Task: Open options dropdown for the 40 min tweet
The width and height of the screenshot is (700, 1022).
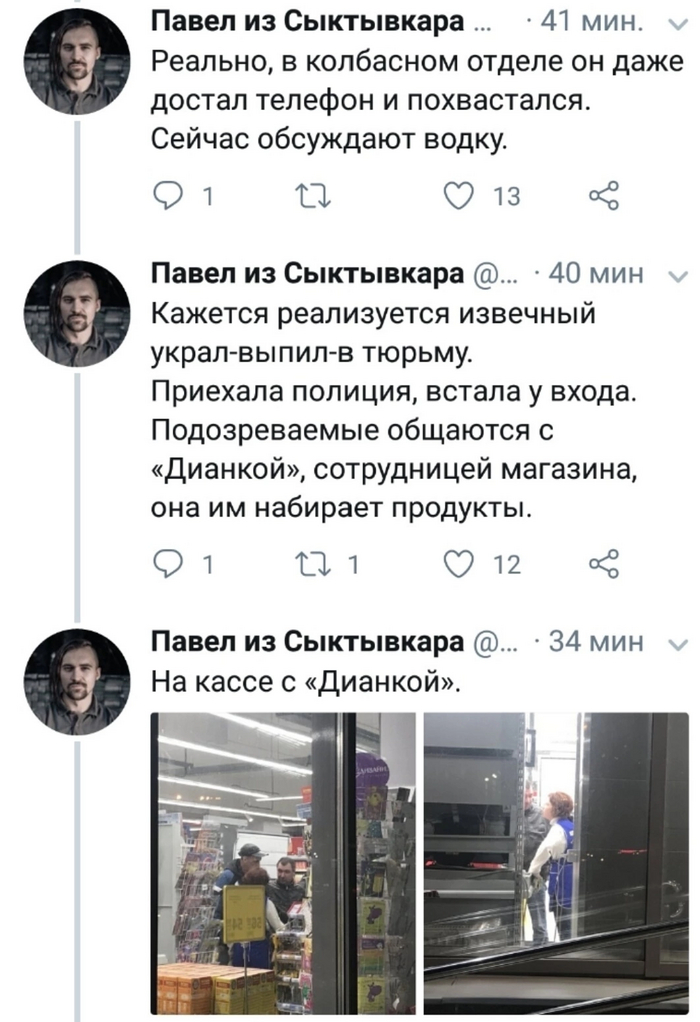Action: [x=678, y=276]
